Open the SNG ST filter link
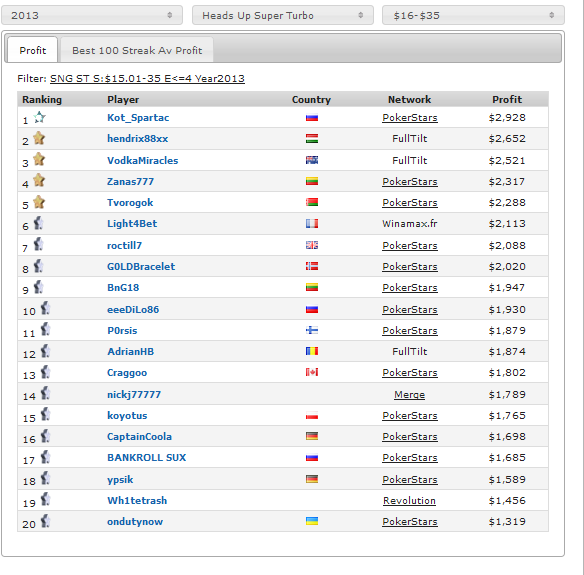 tap(147, 79)
